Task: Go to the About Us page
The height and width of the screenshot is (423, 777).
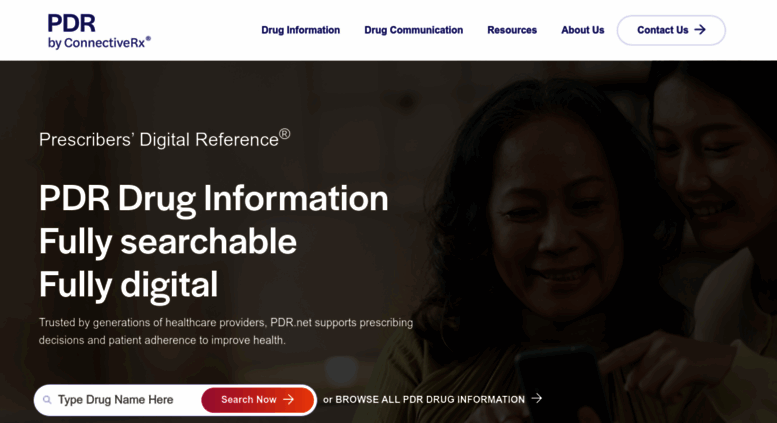Action: (582, 30)
